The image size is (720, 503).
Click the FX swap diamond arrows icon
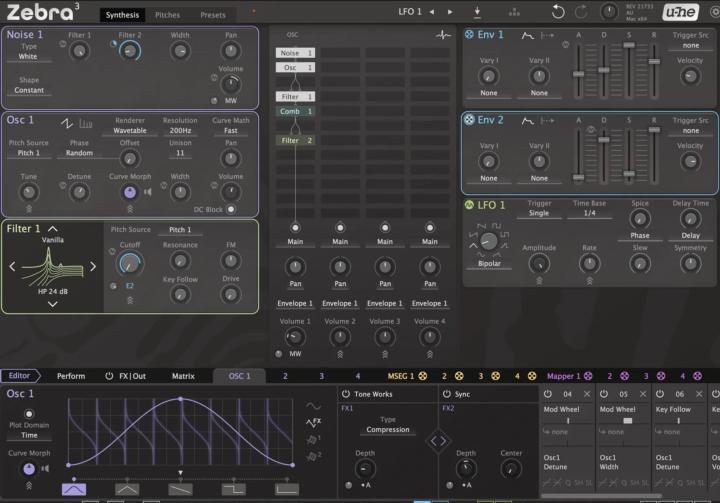click(x=438, y=441)
